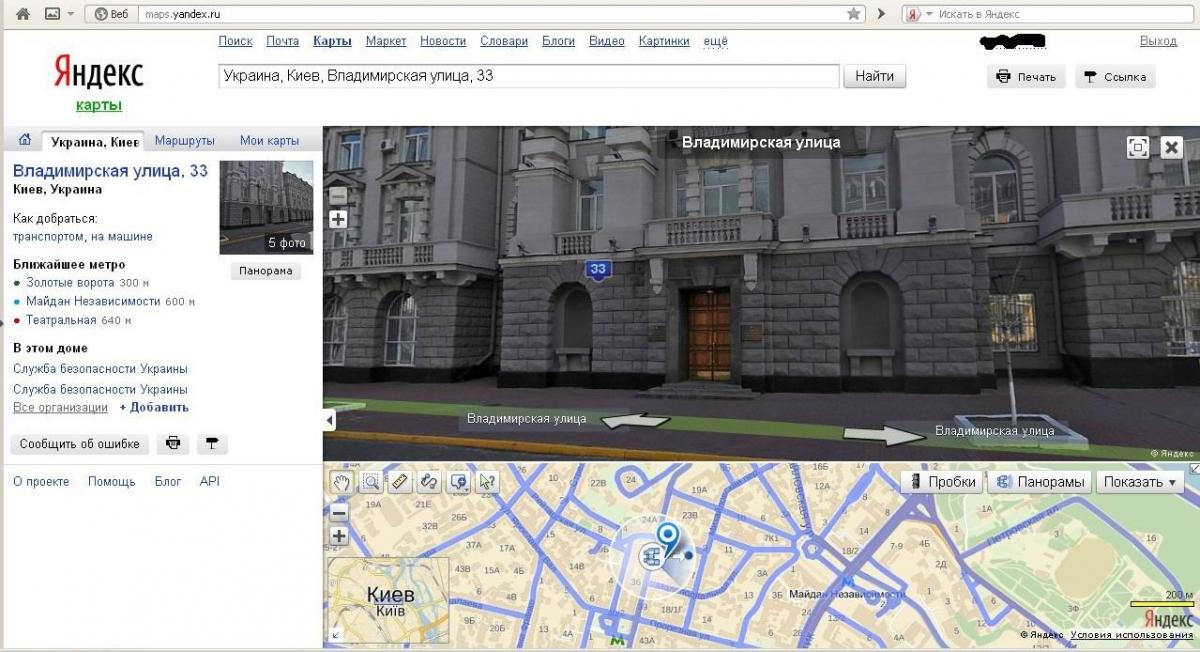Open the Видео service link
This screenshot has width=1200, height=652.
click(607, 41)
